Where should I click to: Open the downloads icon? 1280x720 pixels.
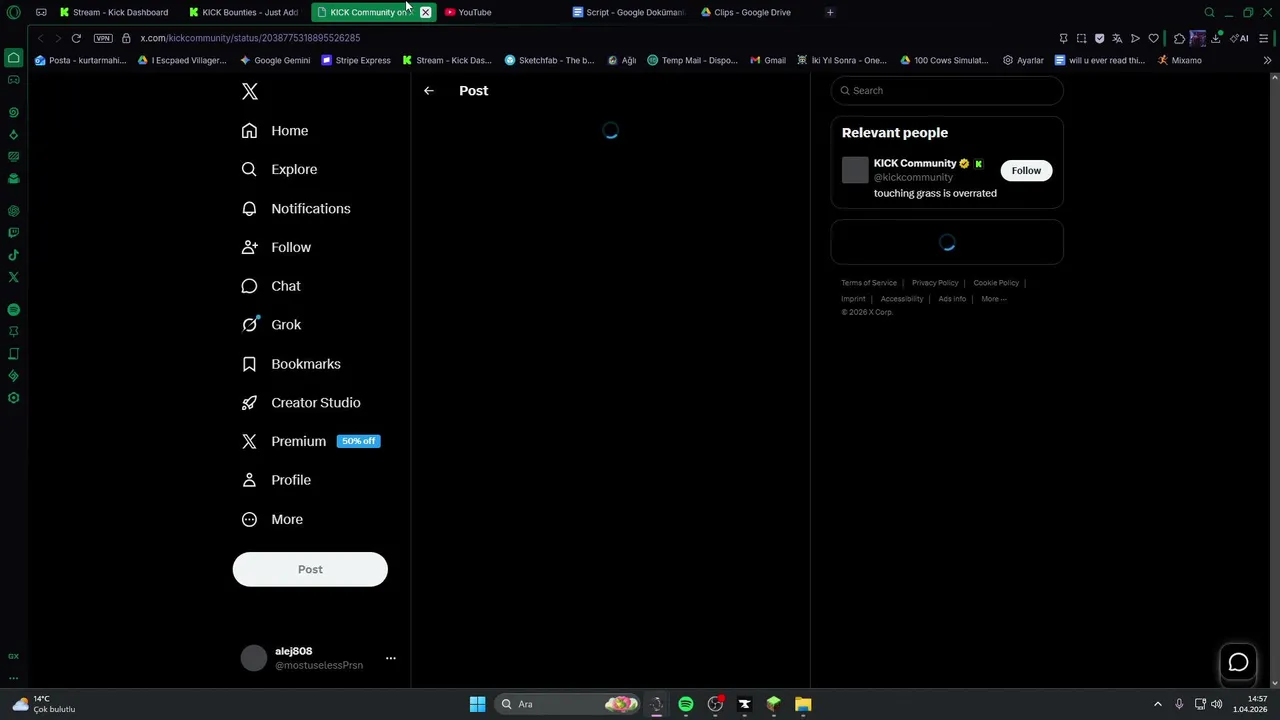tap(1216, 38)
